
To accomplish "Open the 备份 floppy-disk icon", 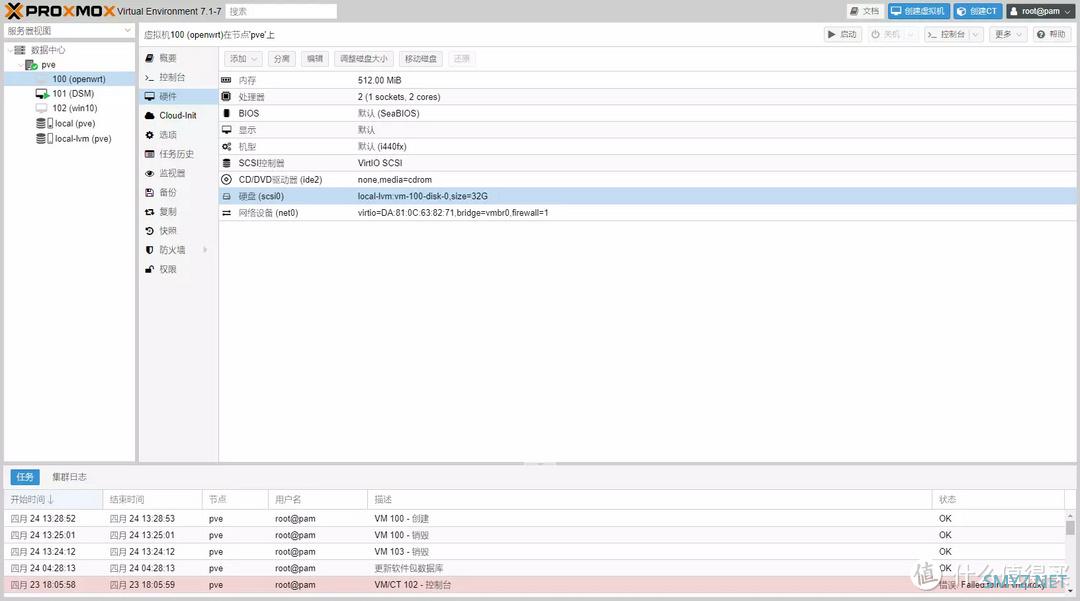I will click(x=149, y=193).
